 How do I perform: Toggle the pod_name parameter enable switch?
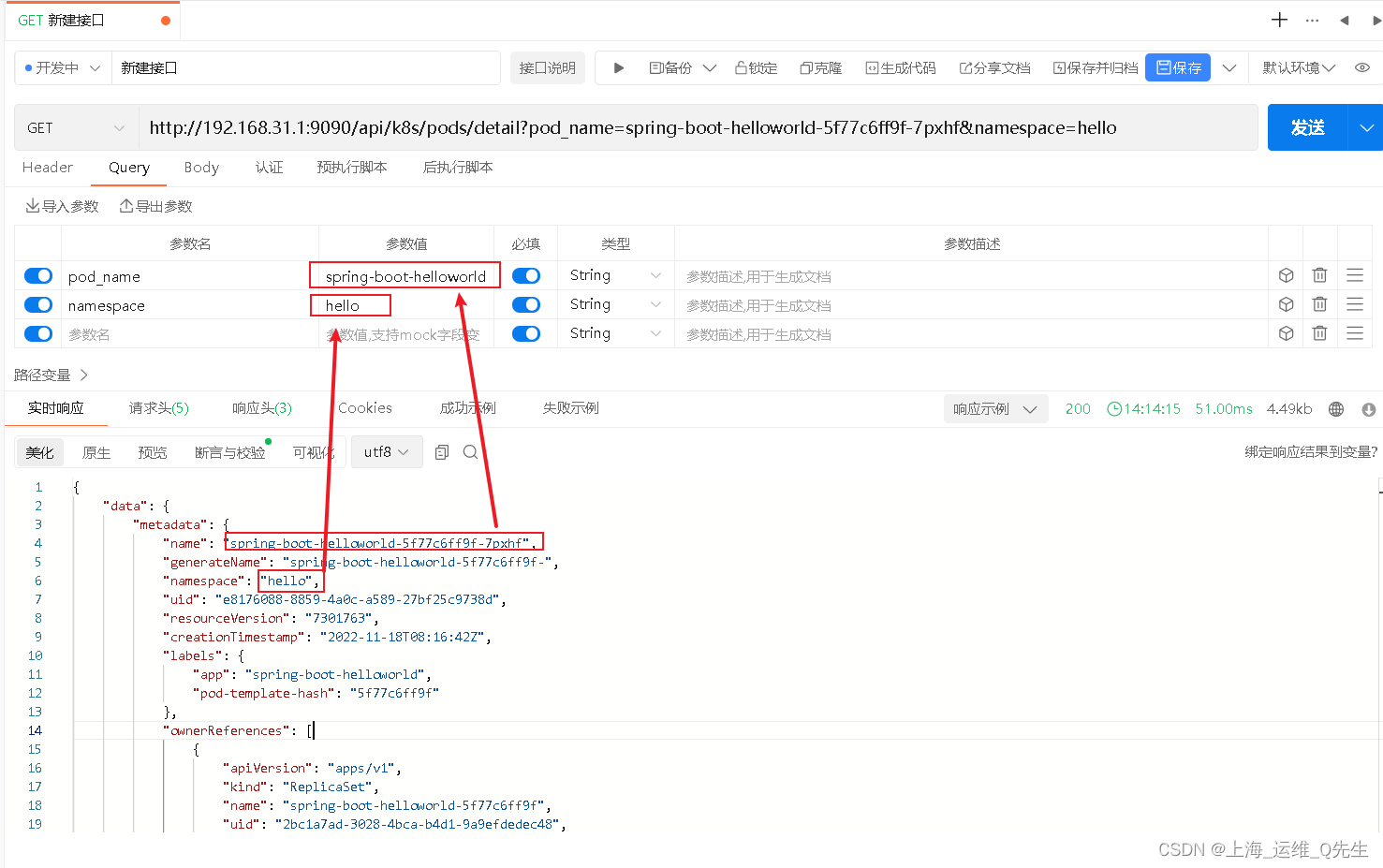[38, 275]
